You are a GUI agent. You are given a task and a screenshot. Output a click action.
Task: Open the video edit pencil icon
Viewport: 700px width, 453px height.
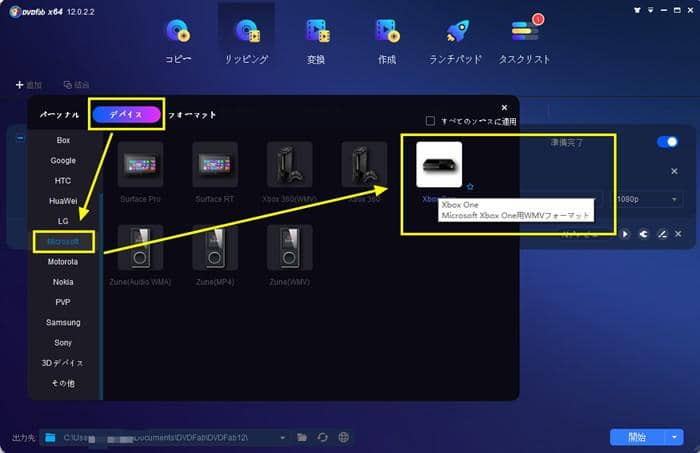(x=662, y=234)
